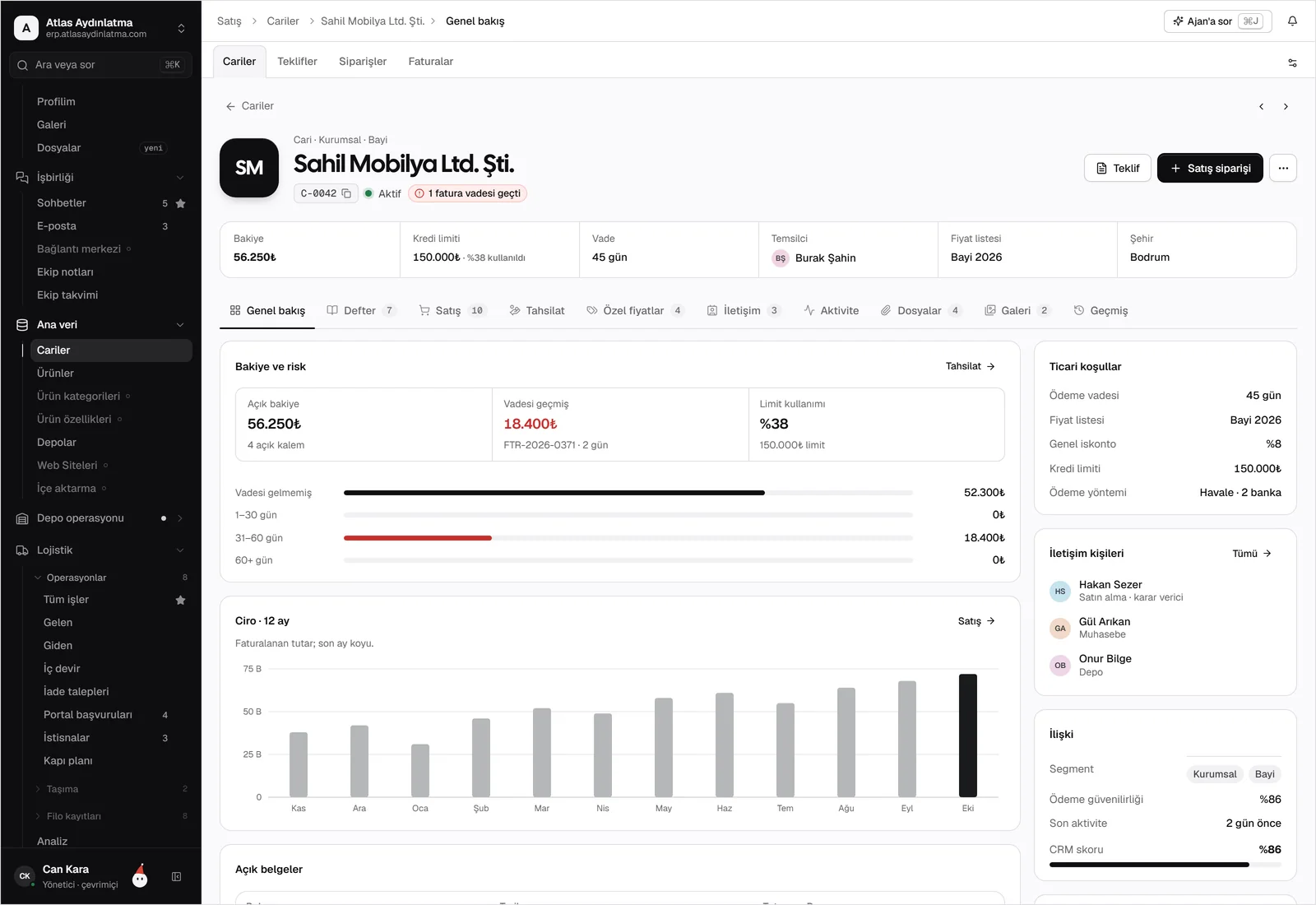Click the star beside Tüm işler
The height and width of the screenshot is (905, 1316).
(181, 600)
